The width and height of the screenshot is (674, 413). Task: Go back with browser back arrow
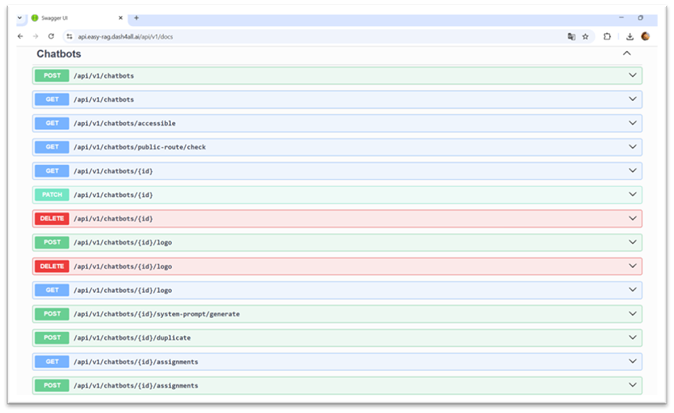[20, 37]
